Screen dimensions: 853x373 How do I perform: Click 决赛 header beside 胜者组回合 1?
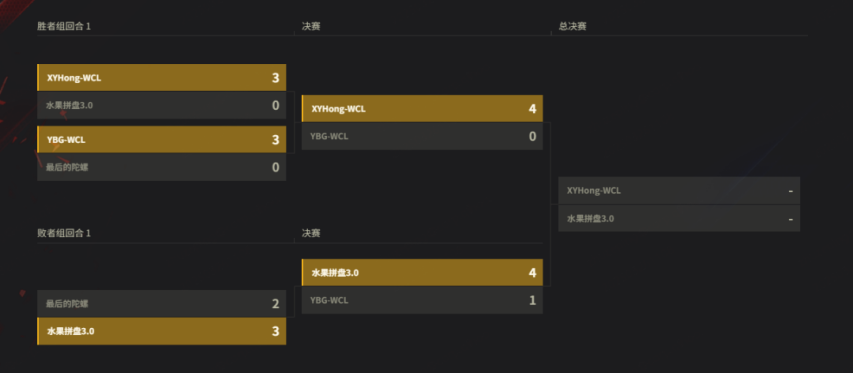[311, 26]
